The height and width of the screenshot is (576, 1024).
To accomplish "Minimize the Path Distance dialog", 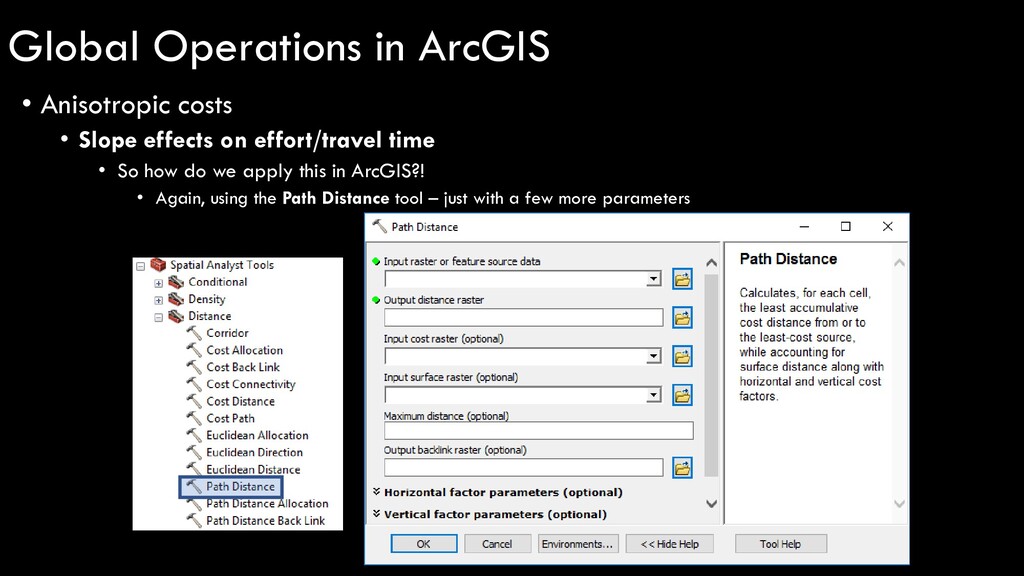I will [805, 226].
